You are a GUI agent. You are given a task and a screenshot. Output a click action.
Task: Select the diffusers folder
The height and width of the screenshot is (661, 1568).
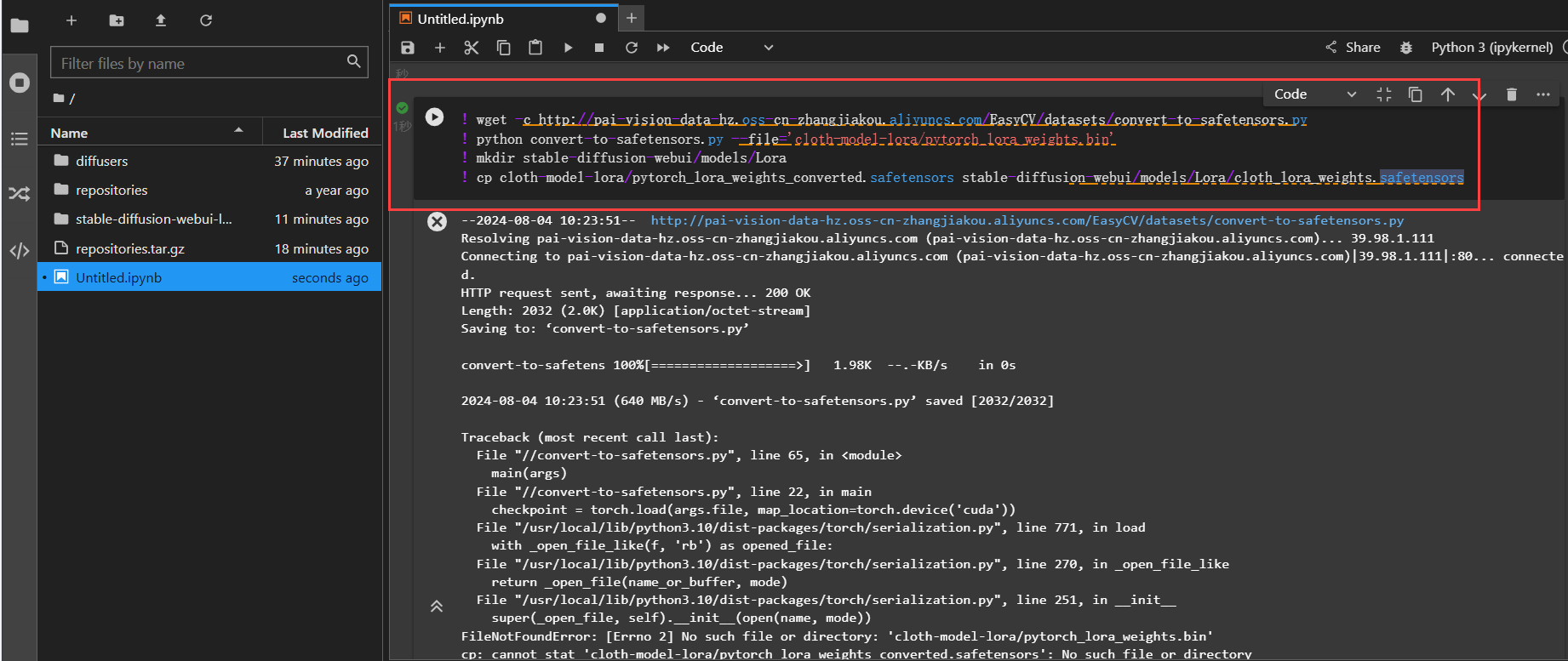pyautogui.click(x=209, y=161)
